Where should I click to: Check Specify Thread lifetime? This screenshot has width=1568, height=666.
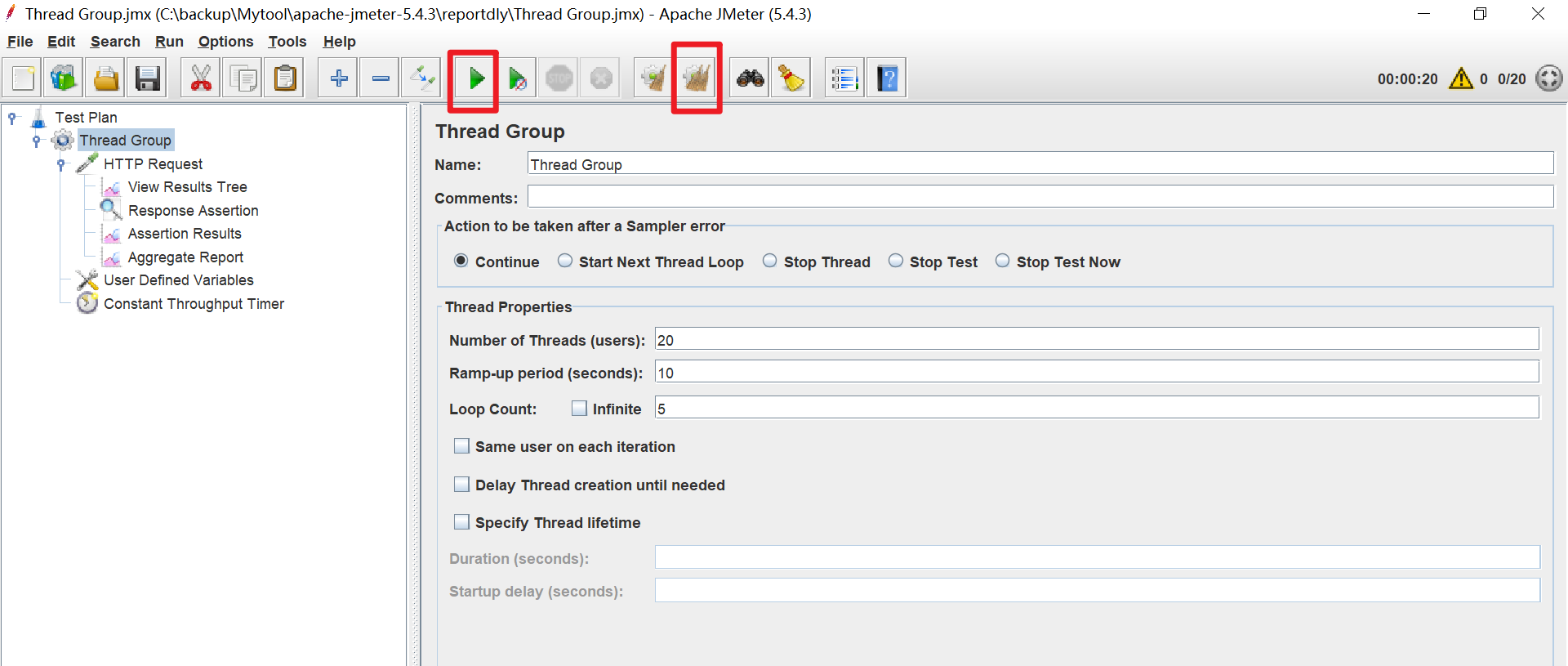(x=461, y=522)
